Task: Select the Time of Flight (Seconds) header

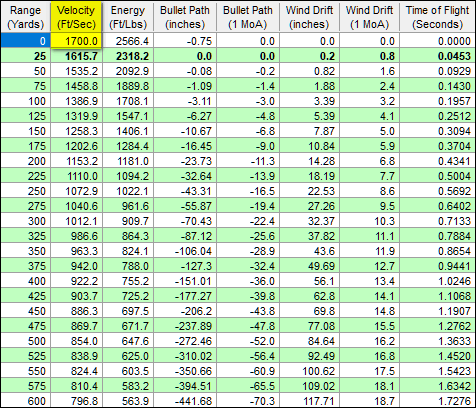Action: tap(438, 17)
